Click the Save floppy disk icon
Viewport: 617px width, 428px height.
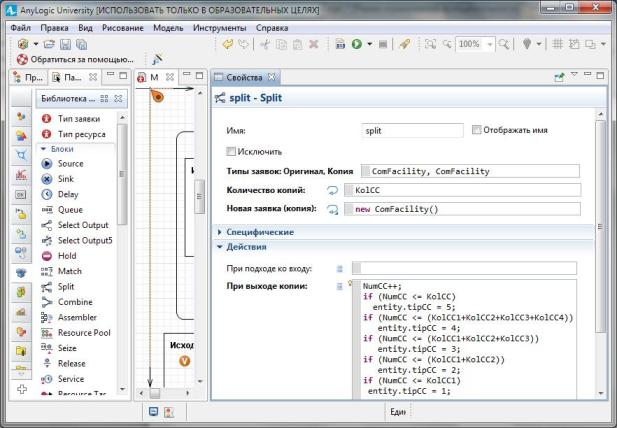(65, 44)
